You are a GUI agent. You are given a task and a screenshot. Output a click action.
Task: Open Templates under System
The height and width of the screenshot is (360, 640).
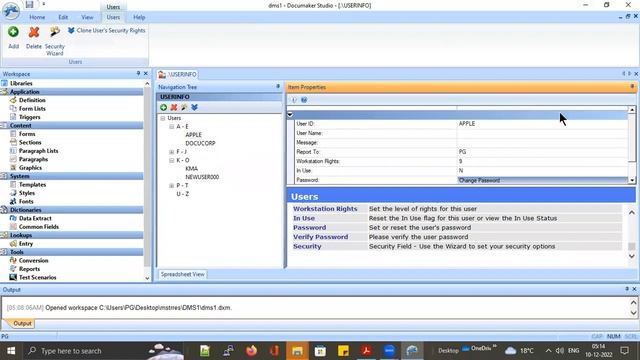click(32, 184)
